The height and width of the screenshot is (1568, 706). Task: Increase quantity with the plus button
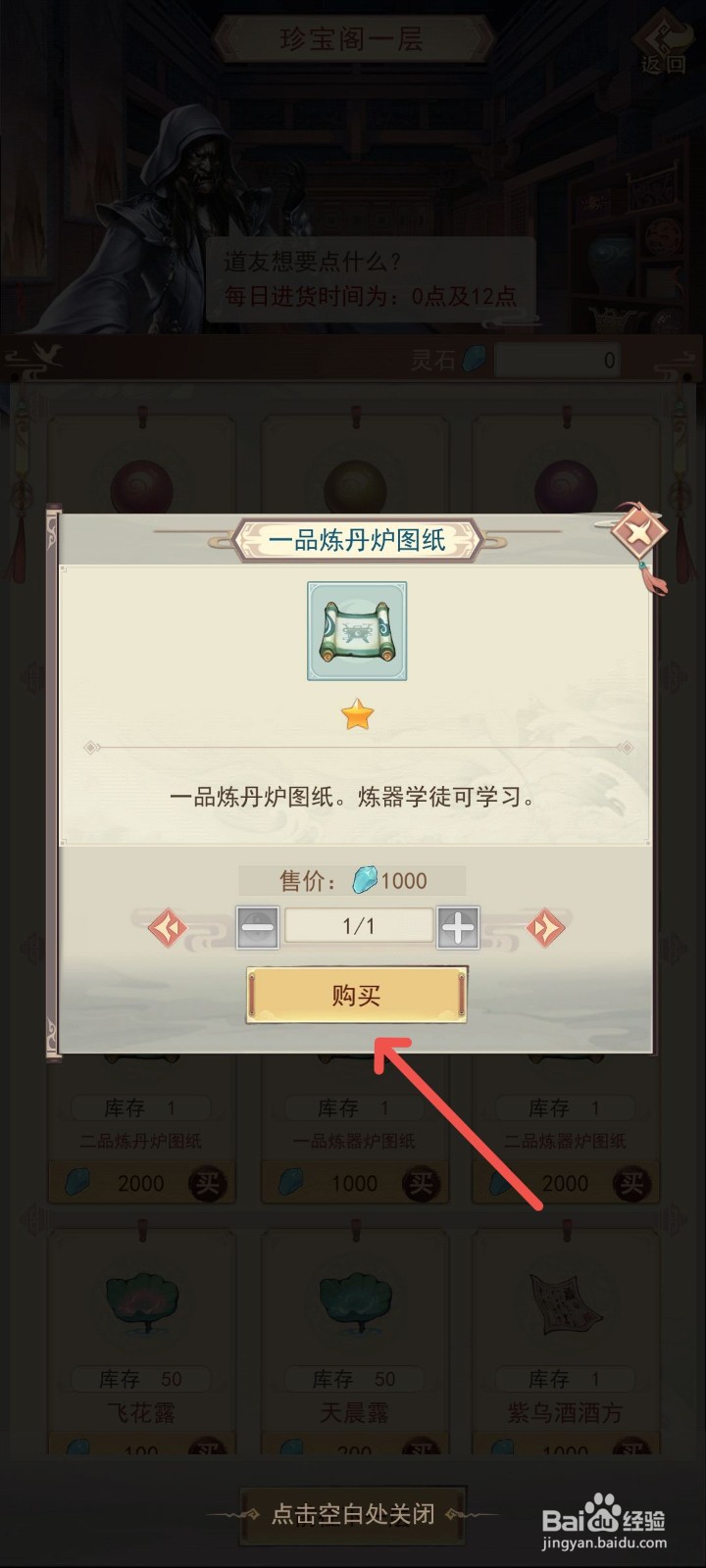click(458, 926)
